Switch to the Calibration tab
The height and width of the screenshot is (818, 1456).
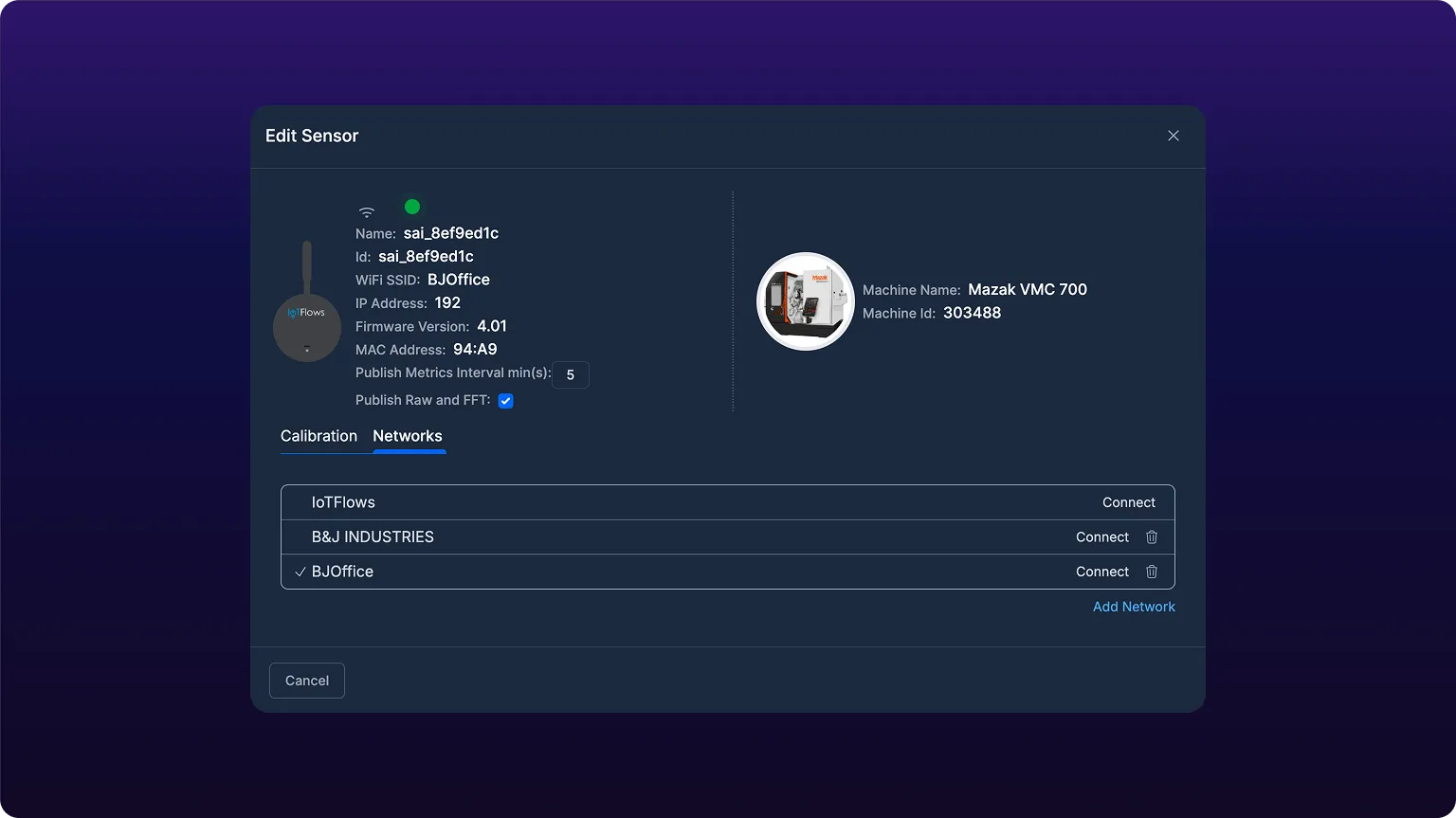pos(318,436)
